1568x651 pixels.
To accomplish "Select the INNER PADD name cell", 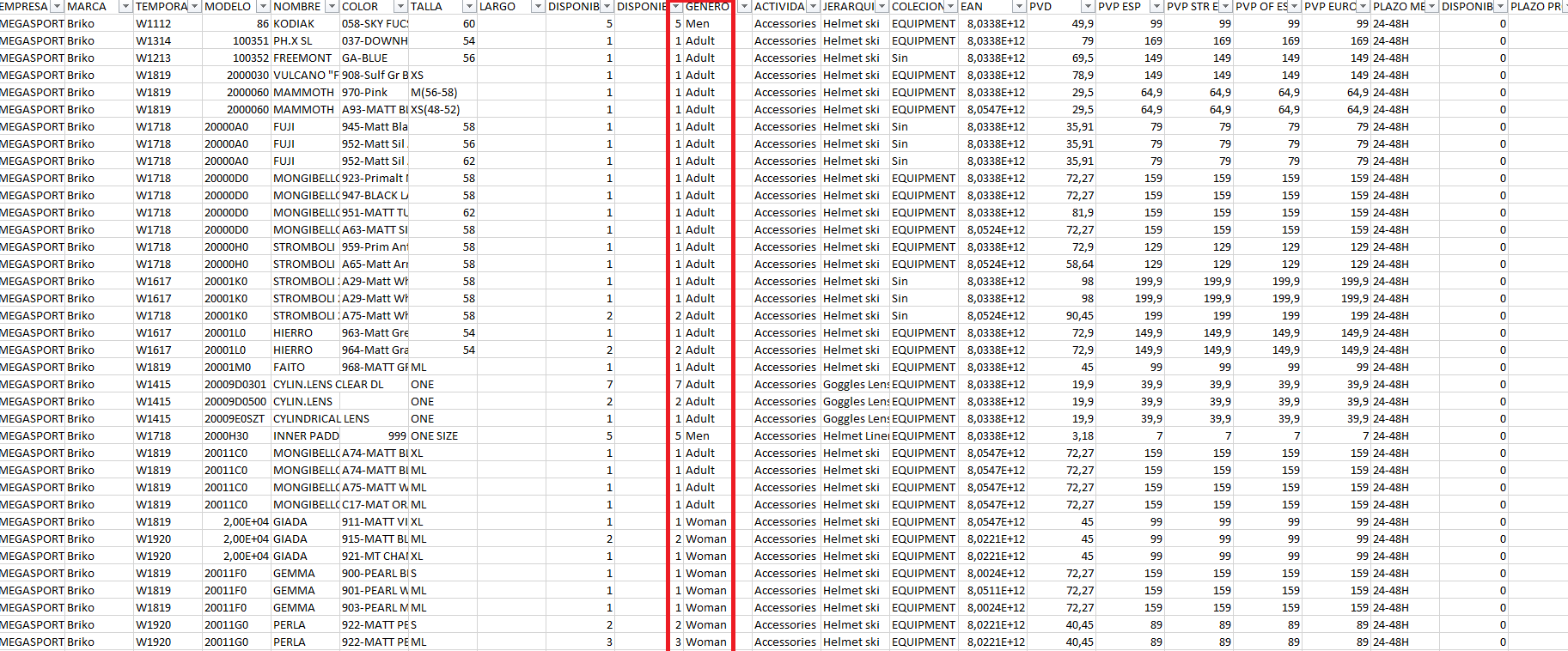I will pyautogui.click(x=305, y=436).
